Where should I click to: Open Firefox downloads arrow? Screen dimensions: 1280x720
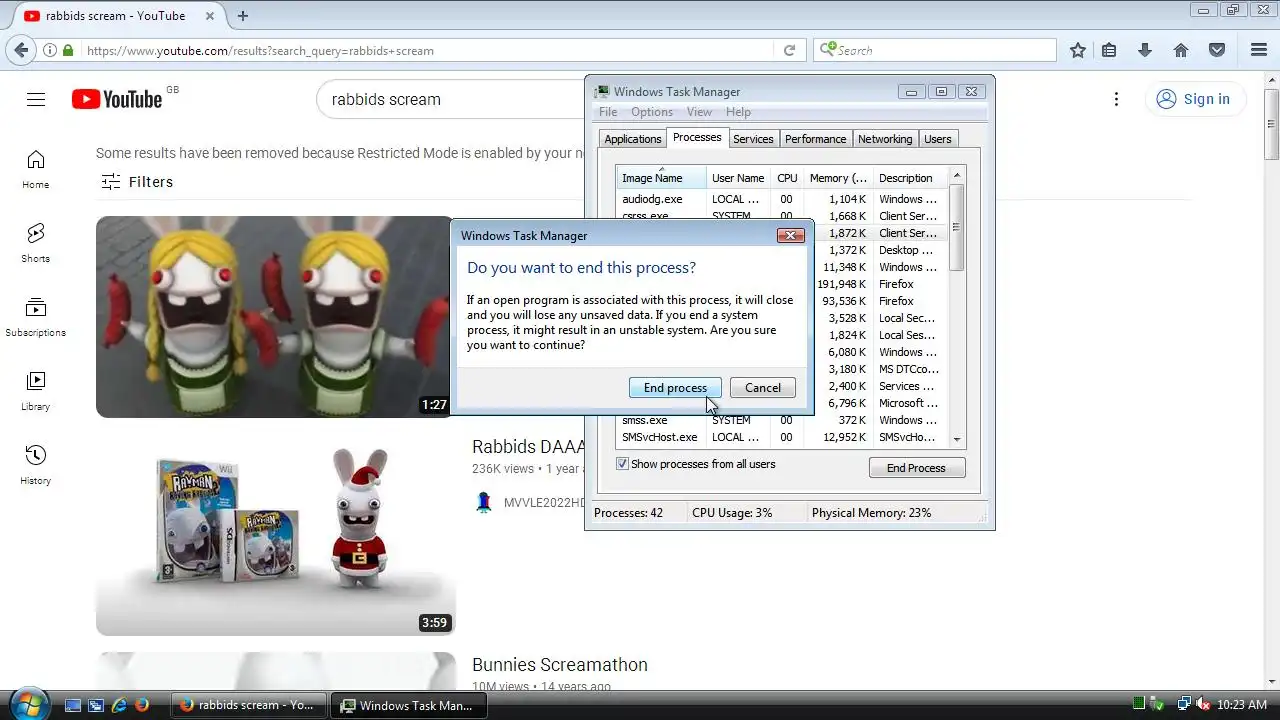[x=1145, y=50]
